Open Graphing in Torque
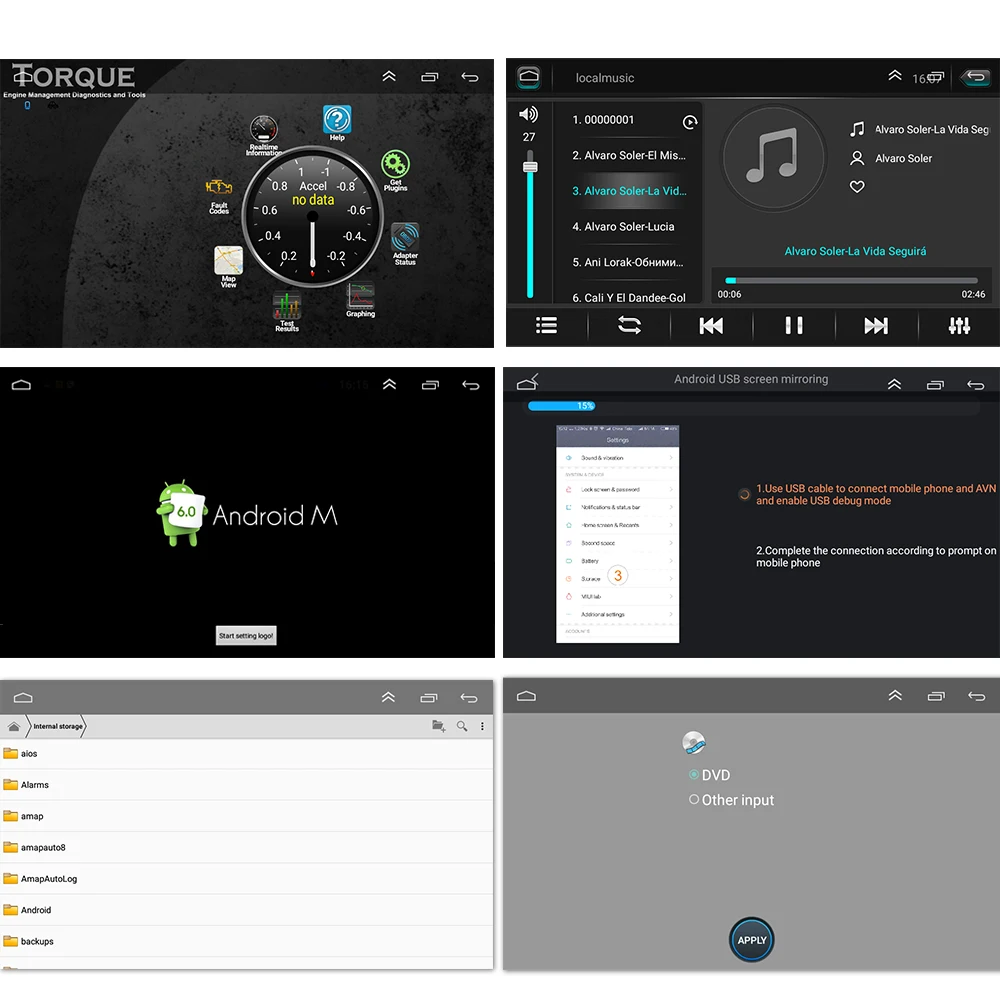Viewport: 1000px width, 1000px height. (x=360, y=300)
